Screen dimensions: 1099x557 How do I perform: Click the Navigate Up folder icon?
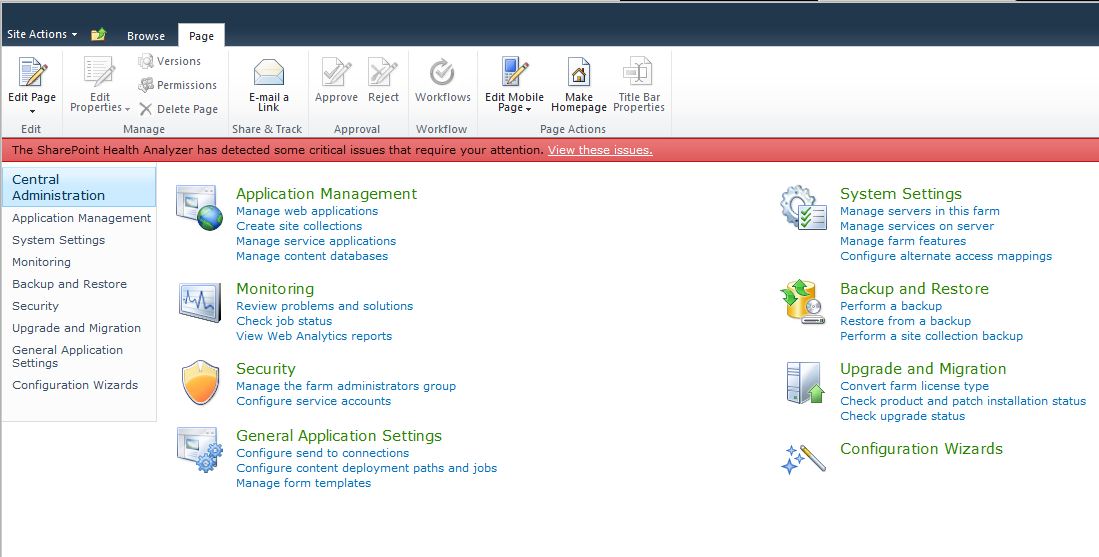pos(98,34)
